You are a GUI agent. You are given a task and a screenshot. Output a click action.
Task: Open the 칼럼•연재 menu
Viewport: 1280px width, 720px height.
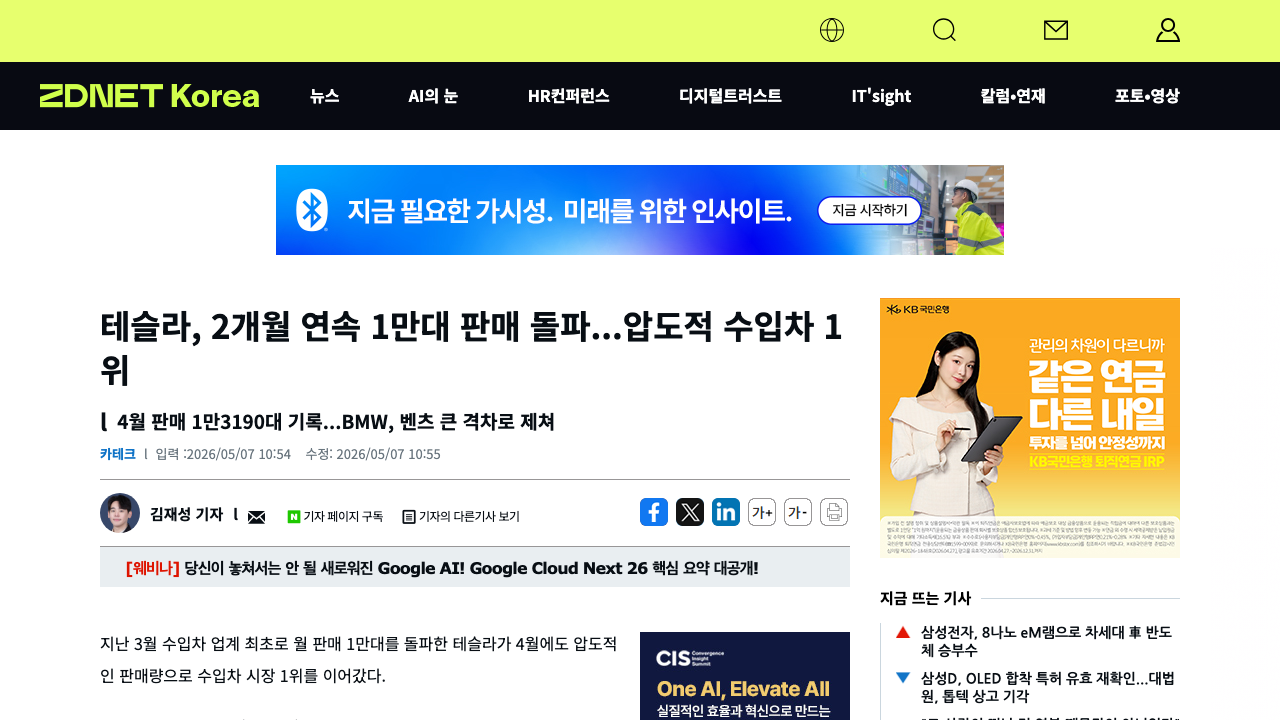[x=1013, y=96]
